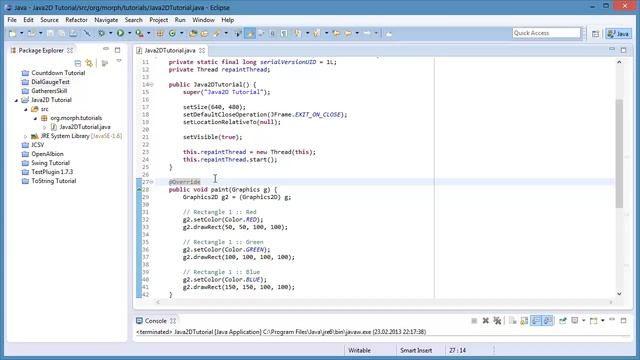Open Package Explorer view menu triangle
The height and width of the screenshot is (360, 640).
[x=119, y=61]
